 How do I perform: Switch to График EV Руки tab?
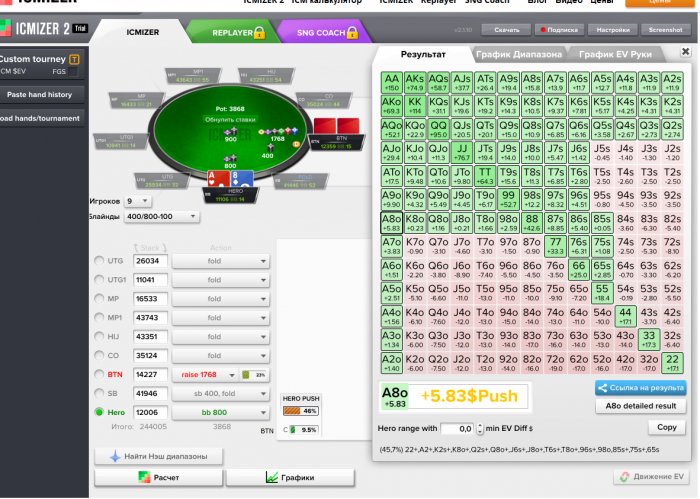point(615,54)
